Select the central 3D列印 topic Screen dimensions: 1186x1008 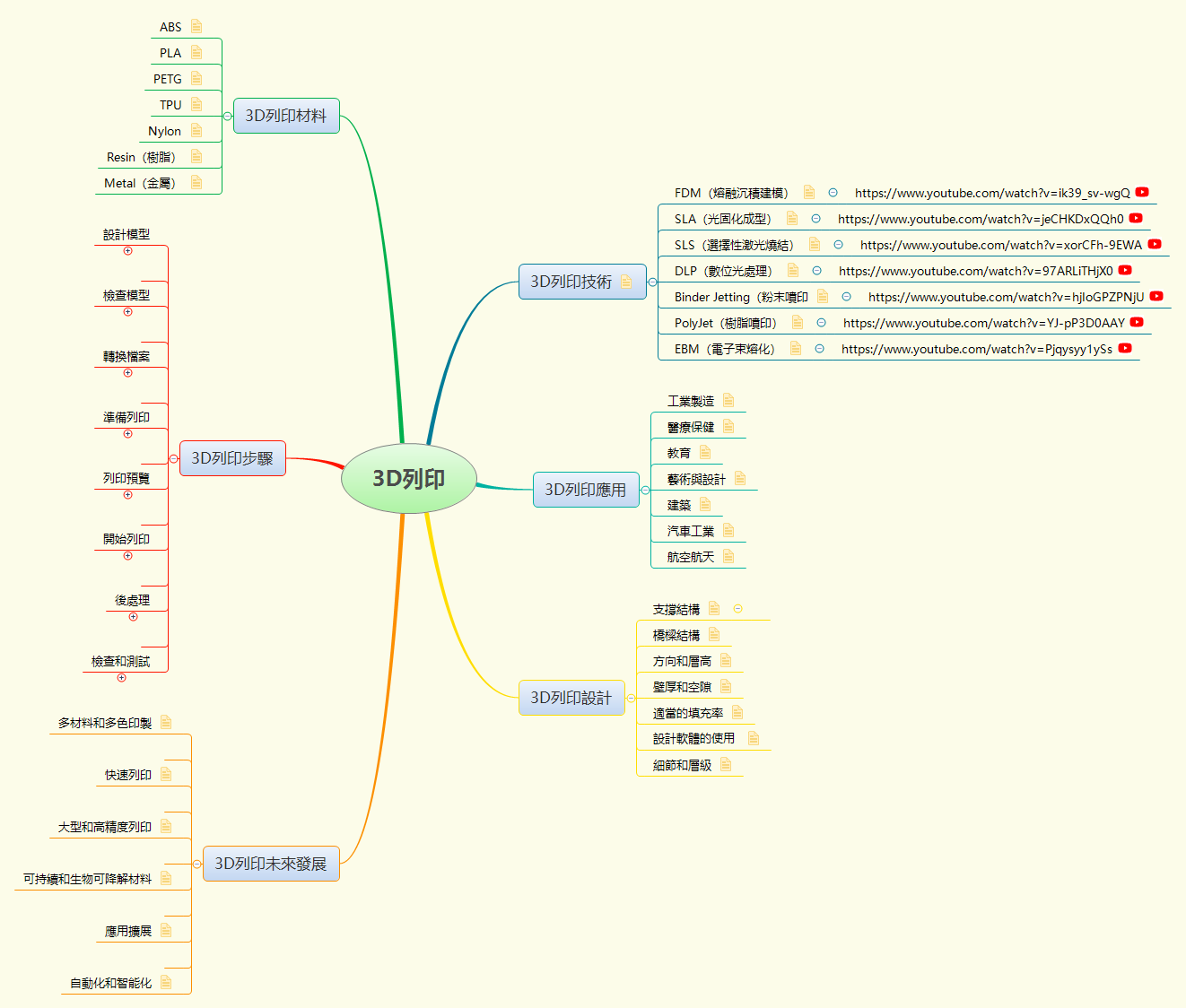pos(409,479)
